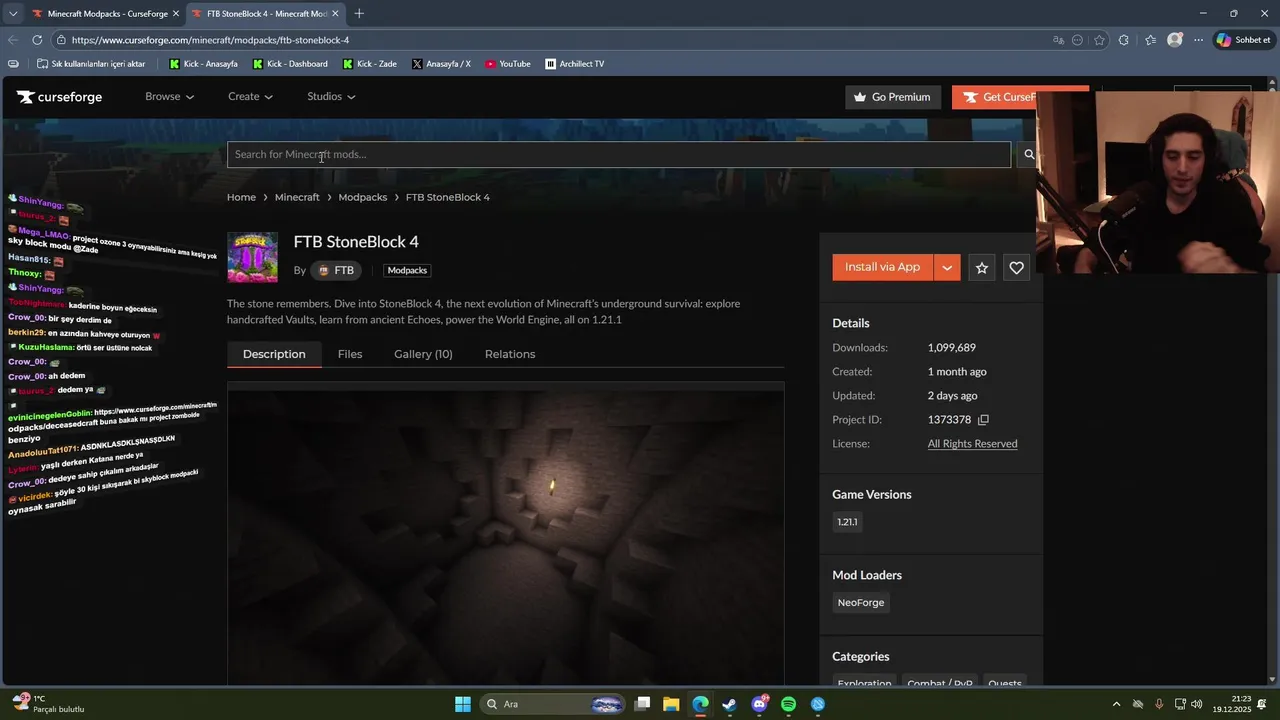Switch to the Files tab
The image size is (1280, 720).
(x=350, y=354)
